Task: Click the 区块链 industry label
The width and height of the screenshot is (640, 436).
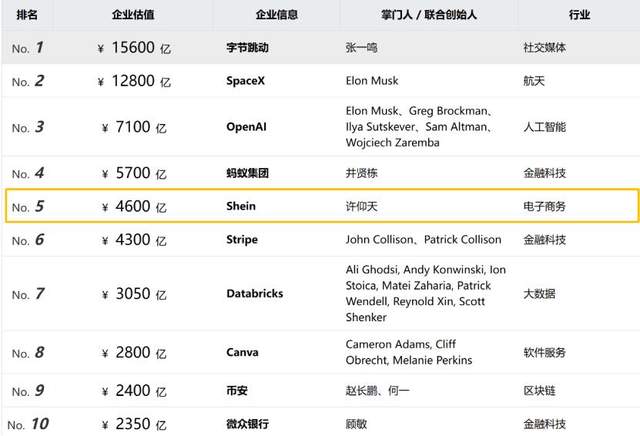Action: point(540,391)
